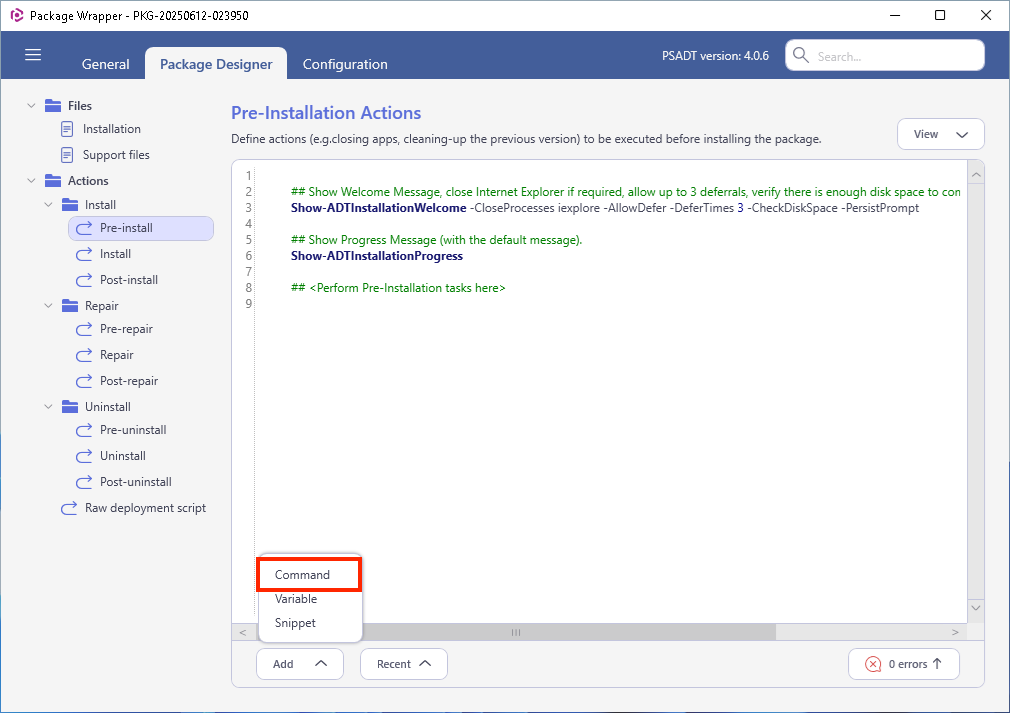Open the Pre-repair action
The height and width of the screenshot is (713, 1010).
(x=126, y=329)
